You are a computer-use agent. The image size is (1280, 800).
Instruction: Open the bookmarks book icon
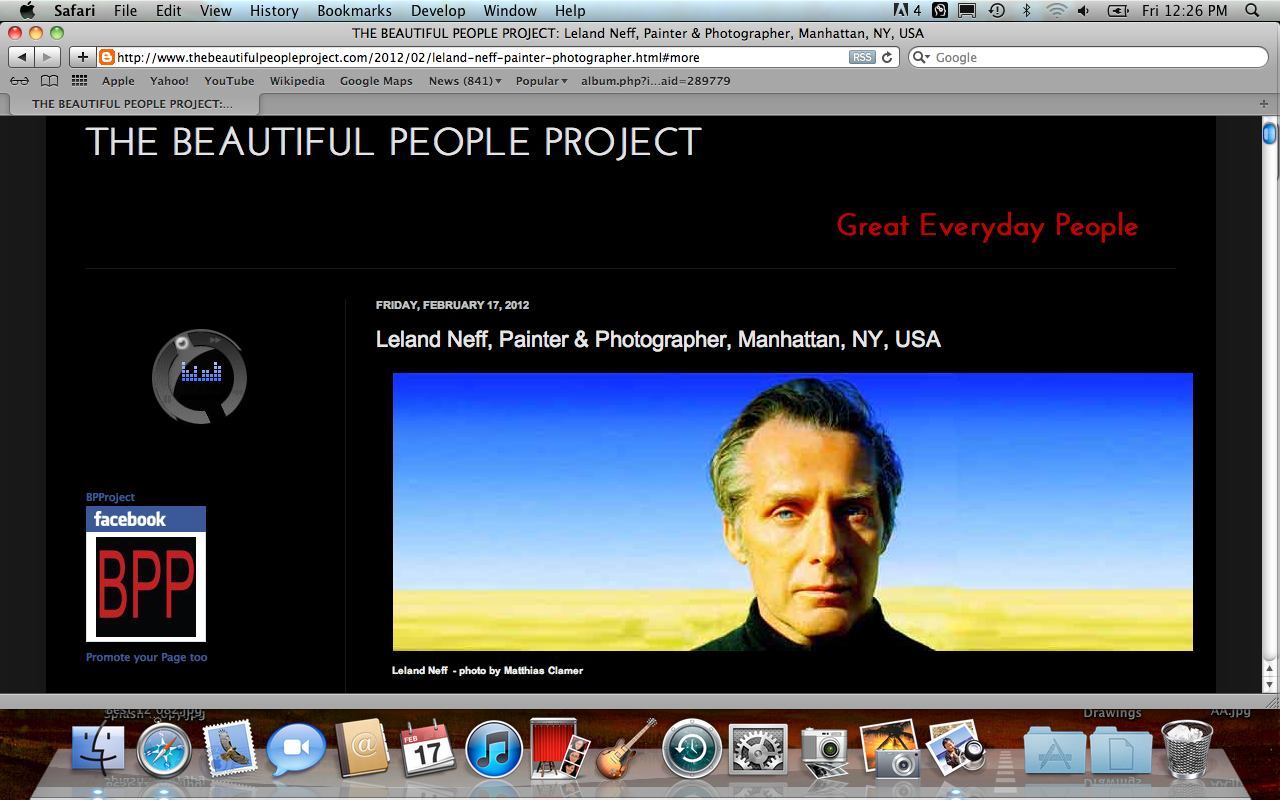(49, 81)
